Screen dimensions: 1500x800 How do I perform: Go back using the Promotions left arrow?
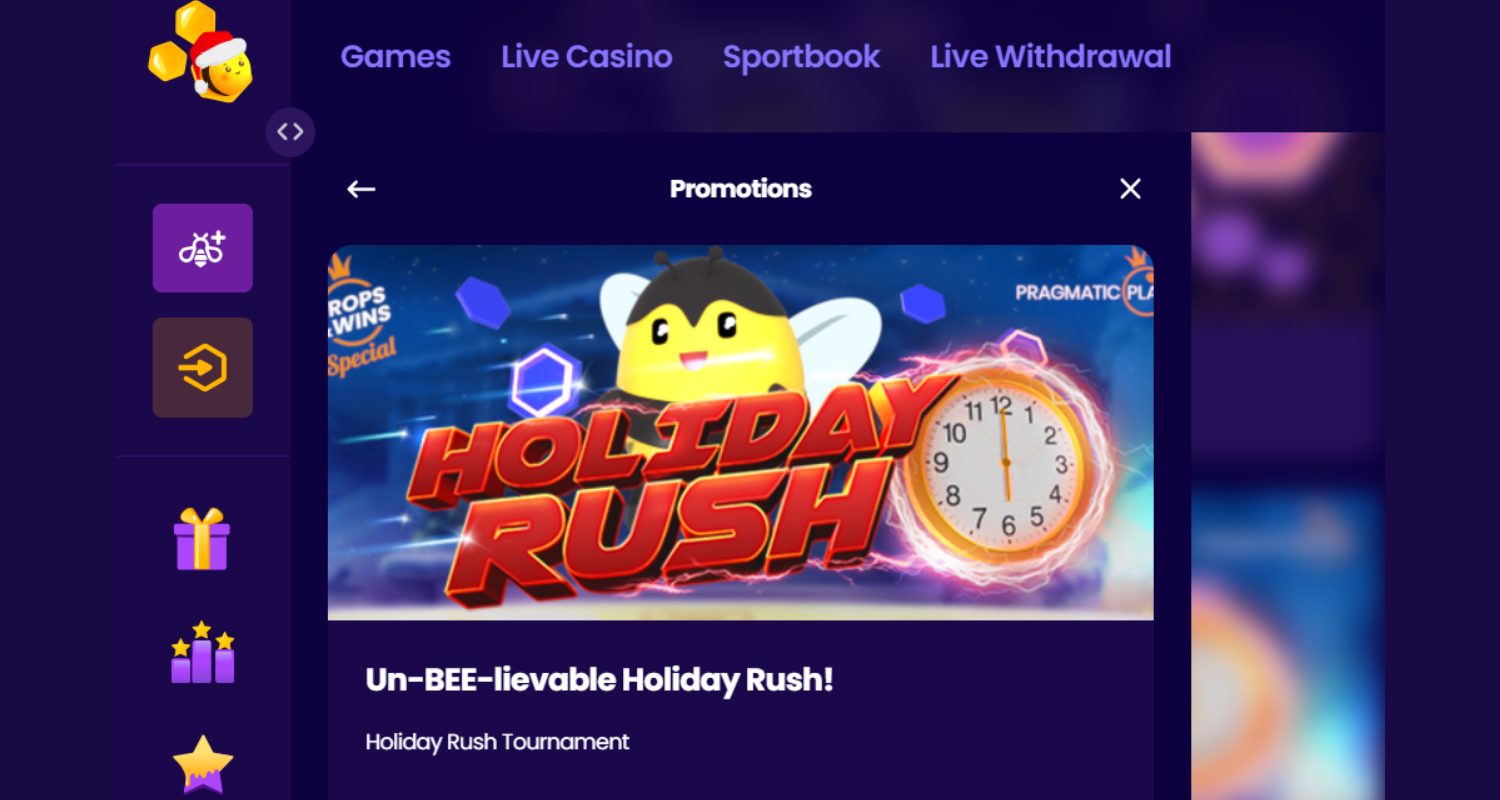361,189
